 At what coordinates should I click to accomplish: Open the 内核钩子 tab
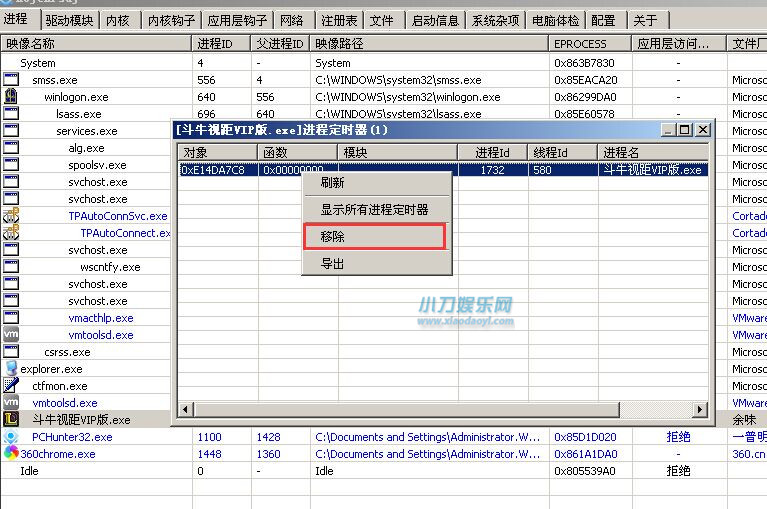tap(171, 21)
